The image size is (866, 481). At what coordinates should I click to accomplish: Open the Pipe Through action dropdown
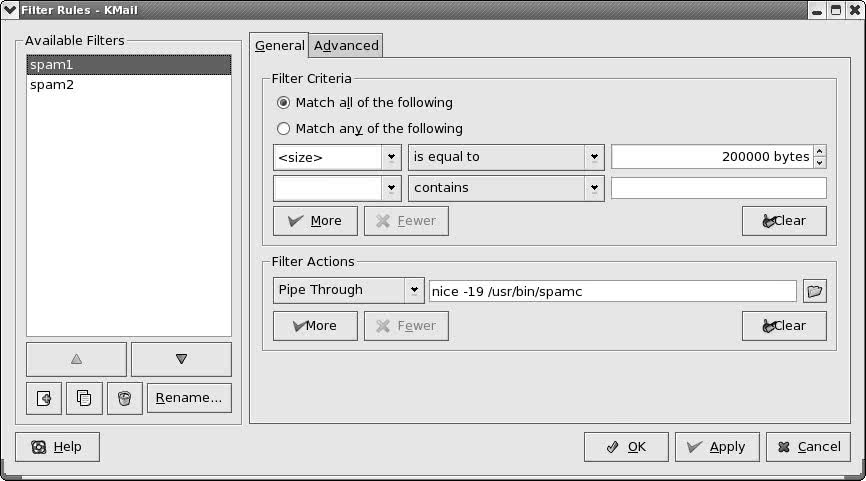pos(414,290)
